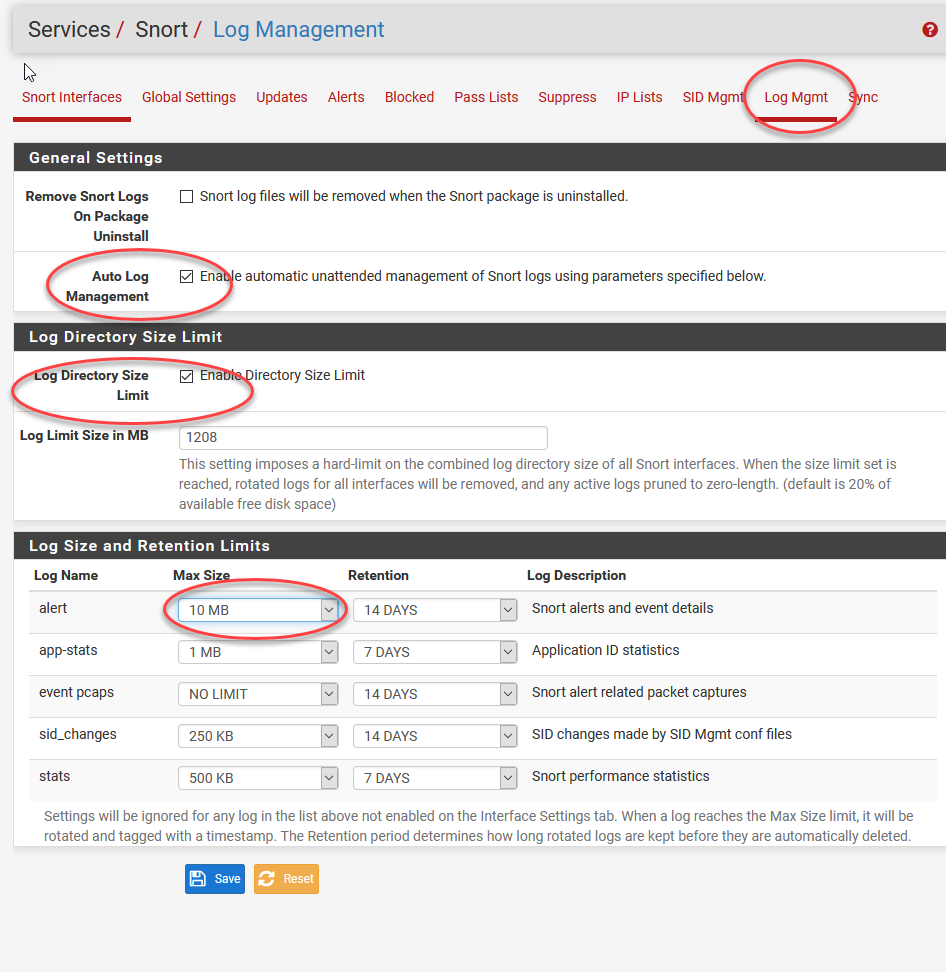The image size is (946, 972).
Task: Toggle the Auto Log Management checkbox
Action: pos(186,276)
